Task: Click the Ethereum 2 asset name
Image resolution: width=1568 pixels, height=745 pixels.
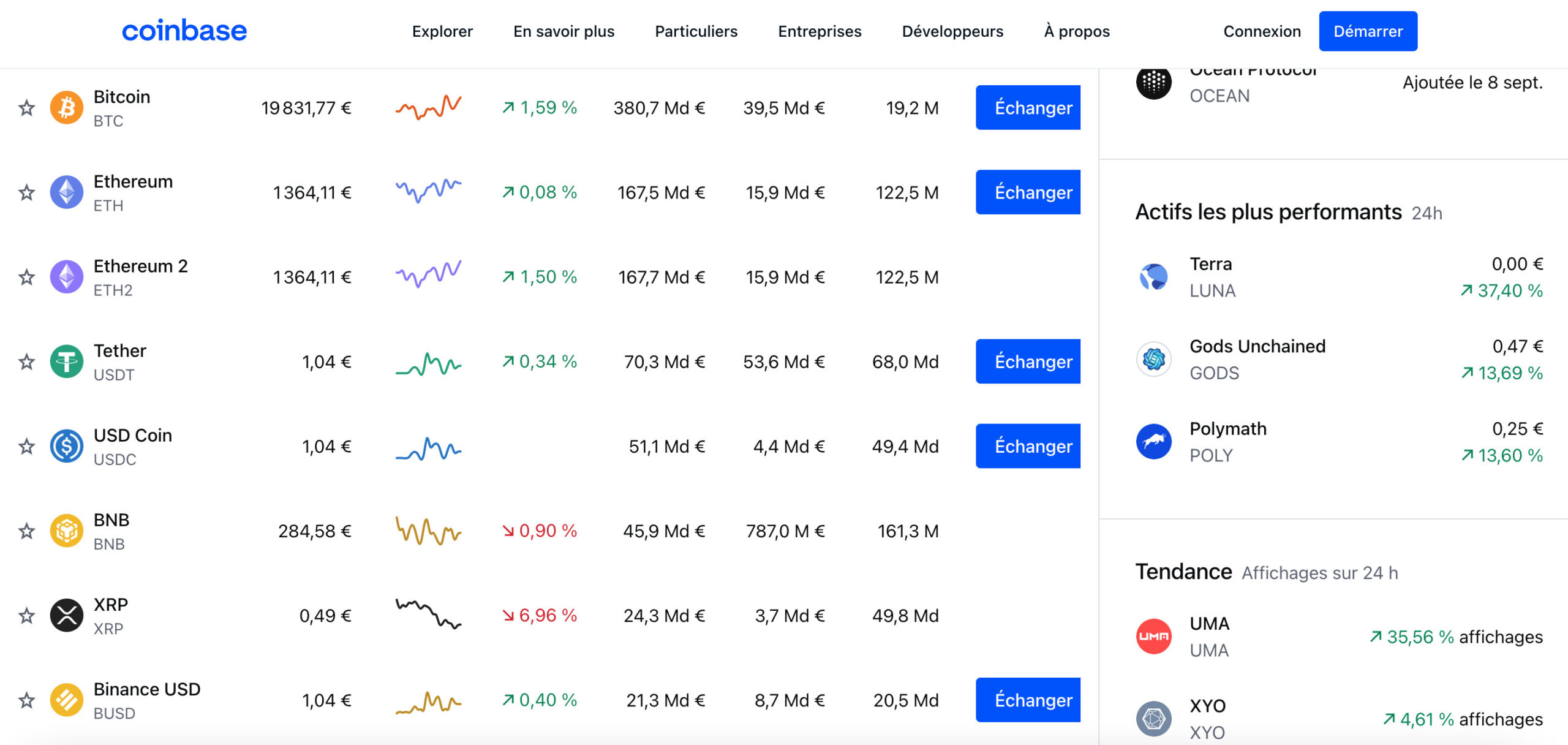Action: coord(141,266)
